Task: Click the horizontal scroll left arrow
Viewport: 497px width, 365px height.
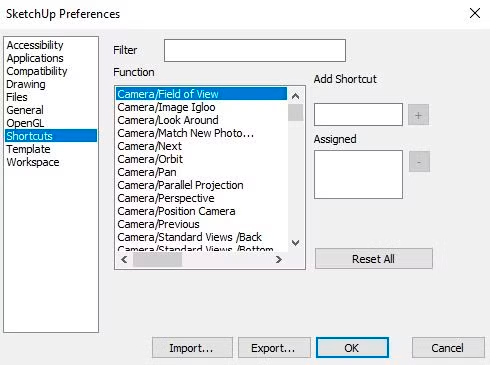Action: click(124, 259)
